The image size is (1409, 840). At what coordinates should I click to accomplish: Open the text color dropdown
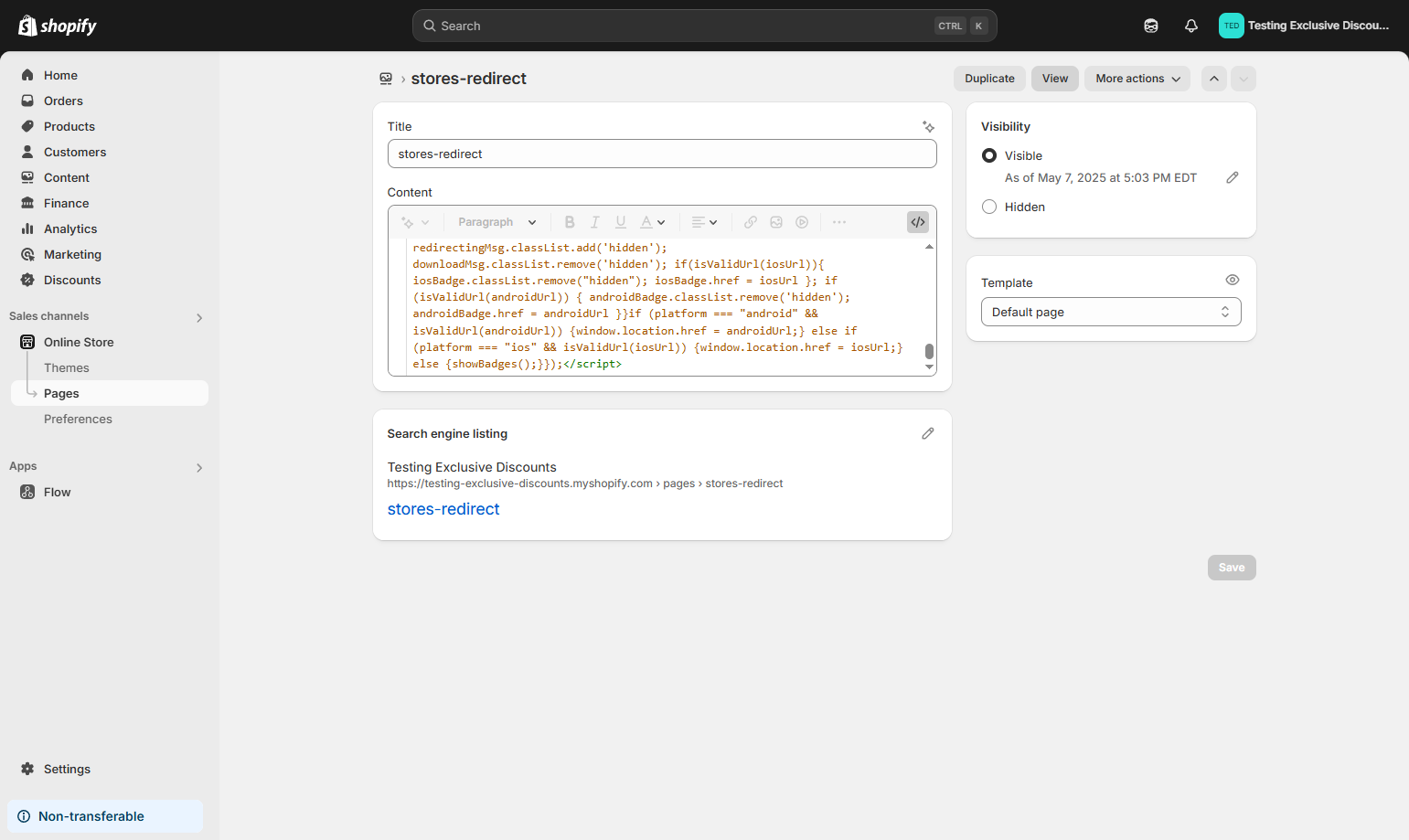coord(653,222)
